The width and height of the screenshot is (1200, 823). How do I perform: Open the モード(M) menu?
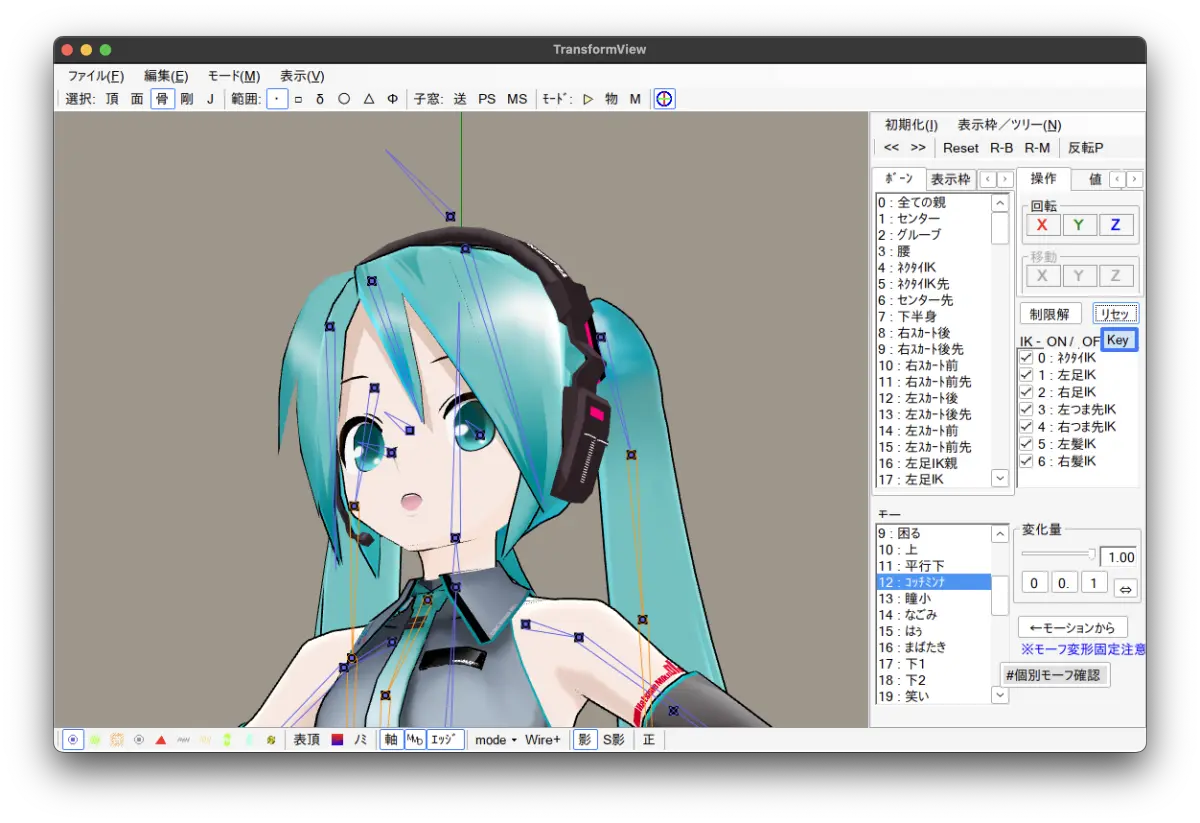[x=234, y=76]
